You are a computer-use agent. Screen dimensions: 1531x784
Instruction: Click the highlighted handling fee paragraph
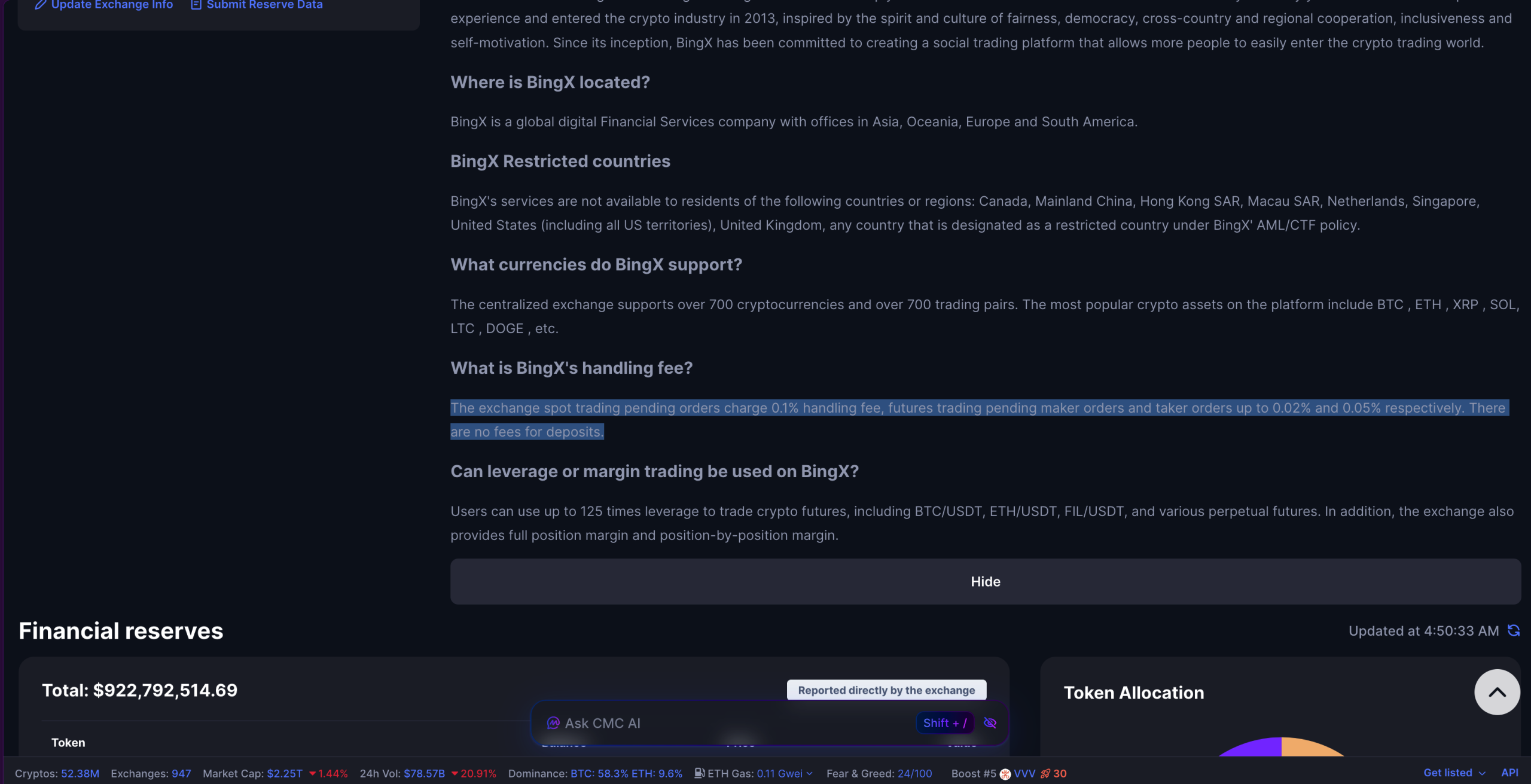(x=980, y=420)
